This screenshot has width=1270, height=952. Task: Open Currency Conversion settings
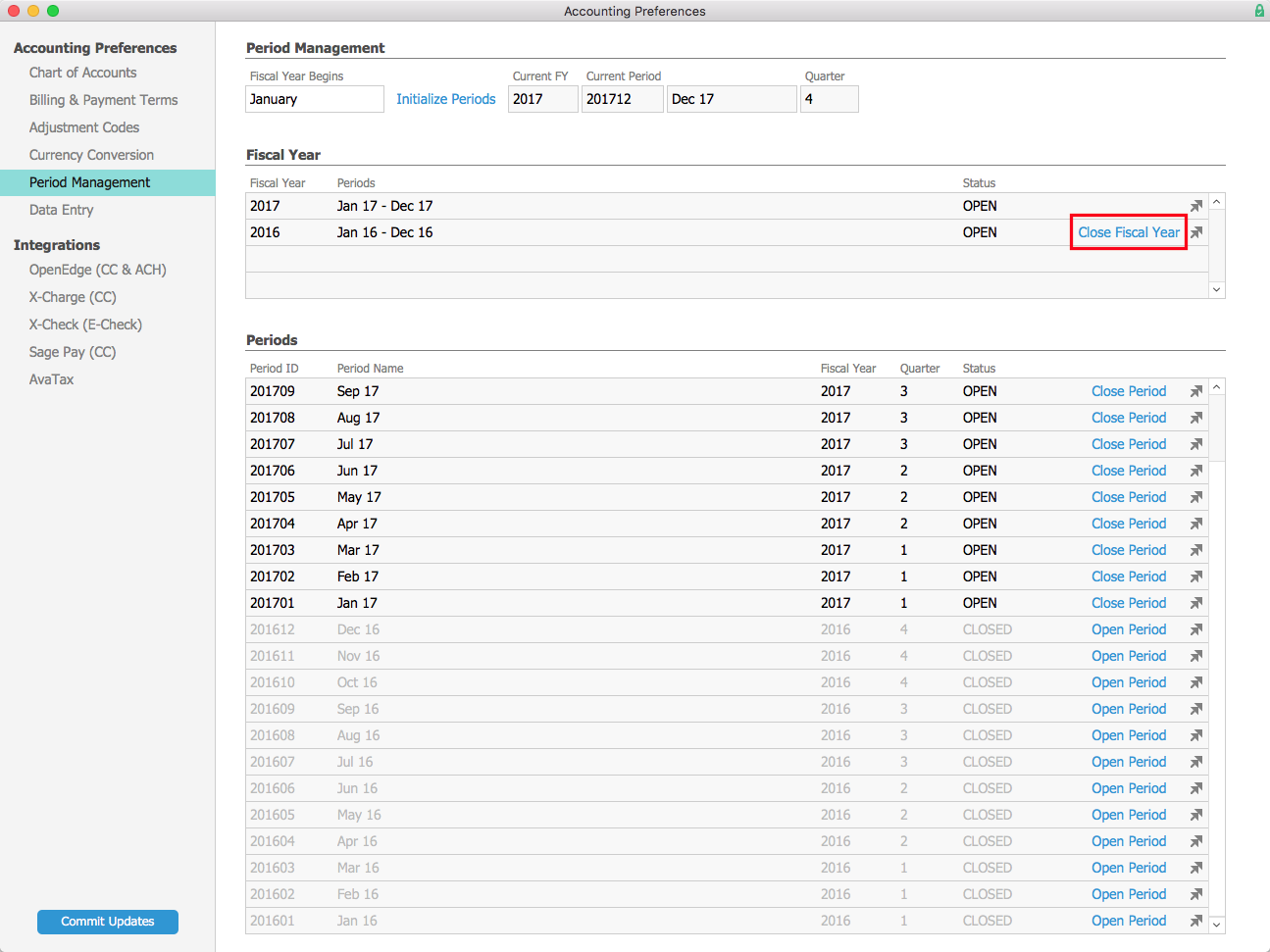(x=92, y=155)
